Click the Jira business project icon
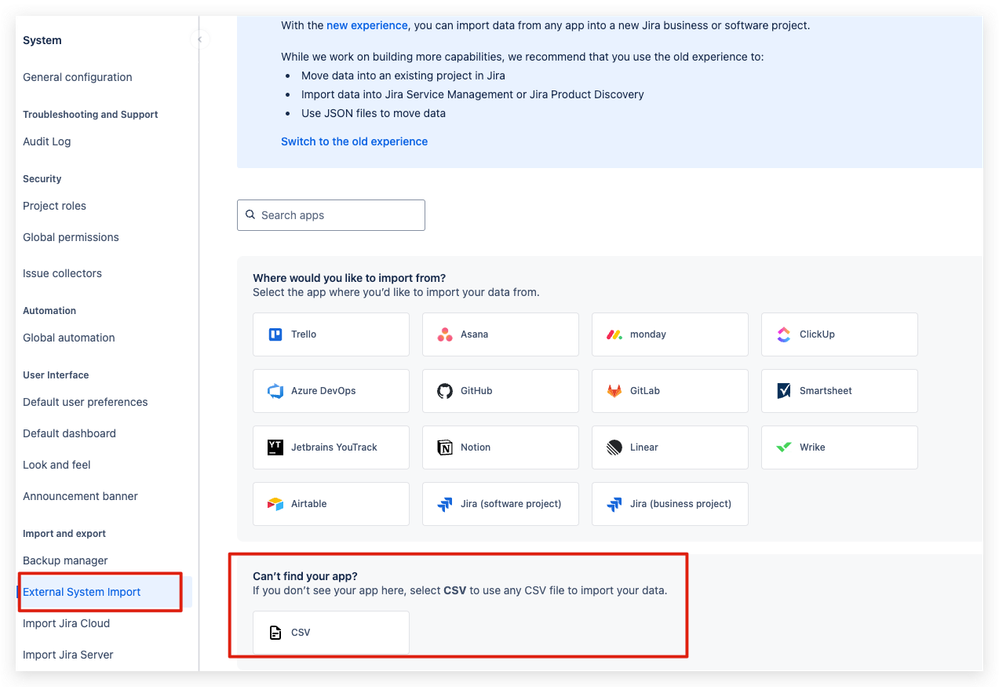Viewport: 999px width, 687px height. click(614, 504)
